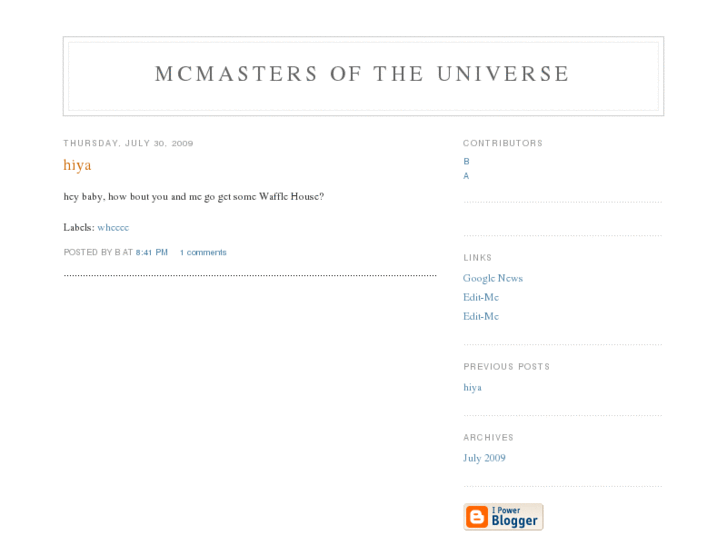
Task: Click the Previous Posts sidebar heading
Action: click(506, 367)
